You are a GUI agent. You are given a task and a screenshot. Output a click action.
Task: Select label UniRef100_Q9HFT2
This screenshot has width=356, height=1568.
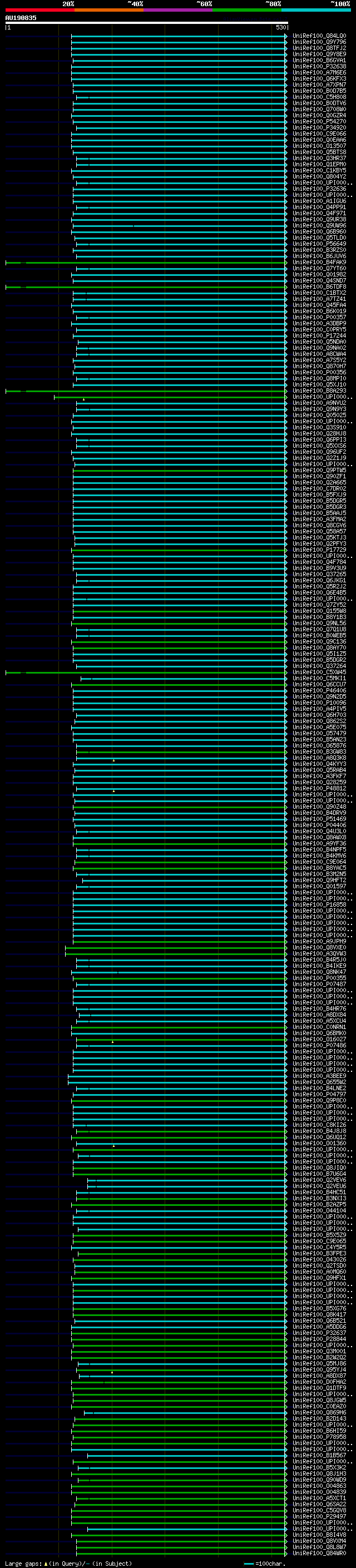[x=319, y=879]
